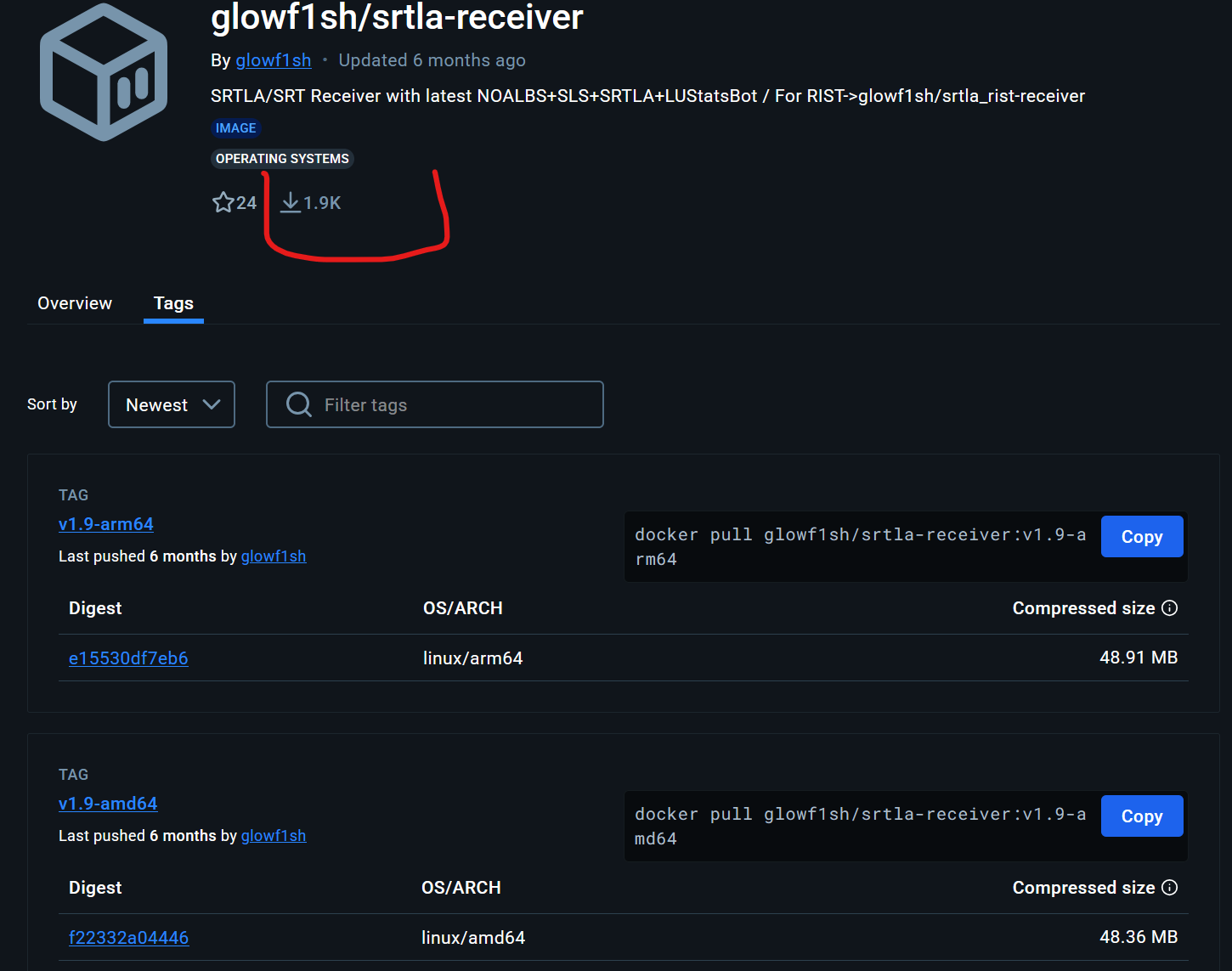Click the repository cube logo icon
1232x971 pixels.
click(104, 73)
